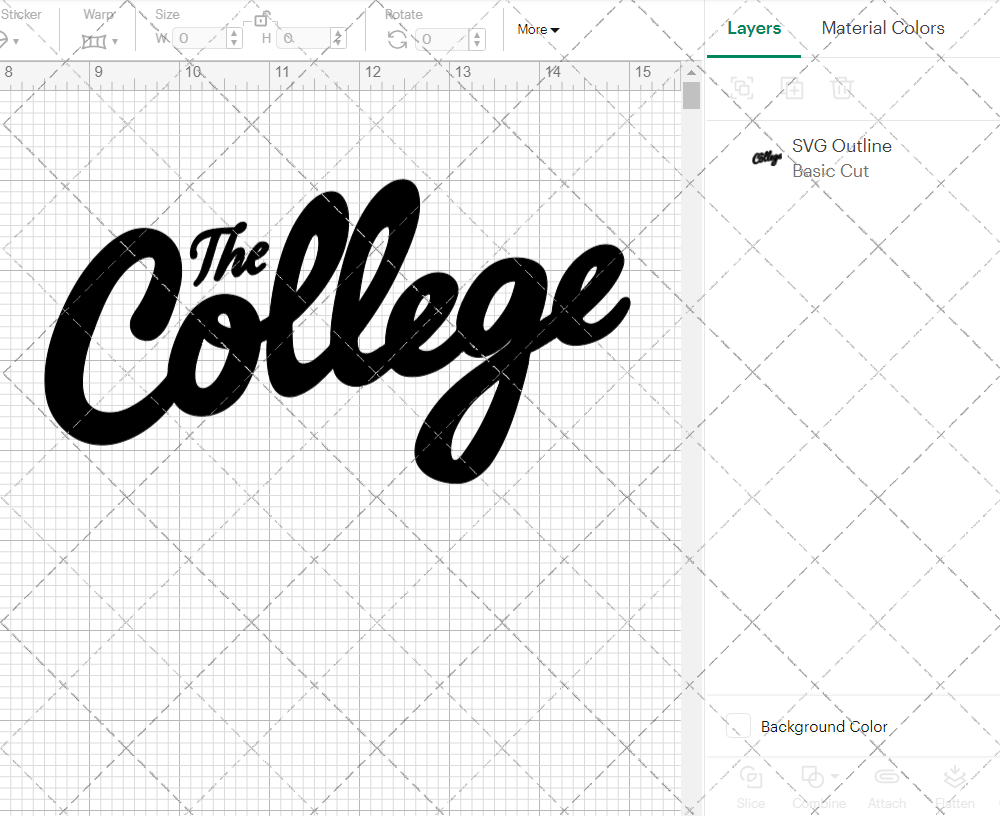
Task: Select the SVG Outline layer thumbnail
Action: pyautogui.click(x=767, y=158)
